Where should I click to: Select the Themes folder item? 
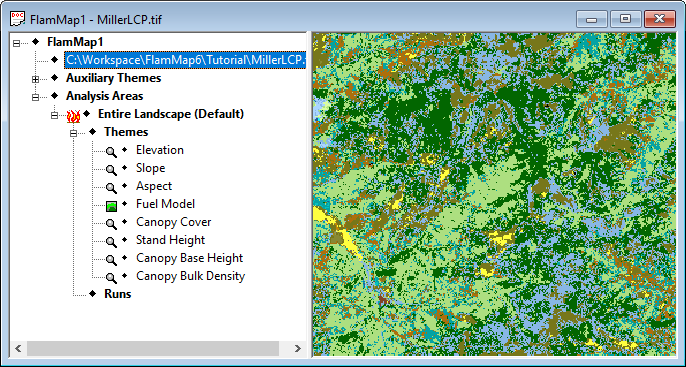pos(126,132)
